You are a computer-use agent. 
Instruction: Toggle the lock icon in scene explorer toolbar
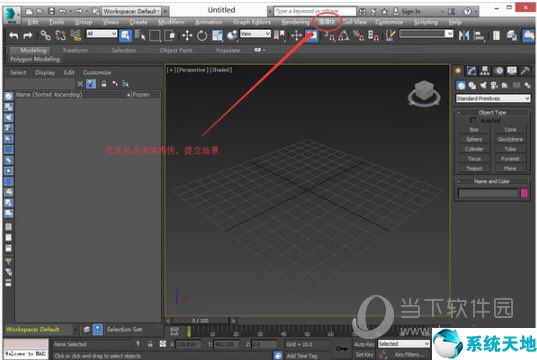104,84
